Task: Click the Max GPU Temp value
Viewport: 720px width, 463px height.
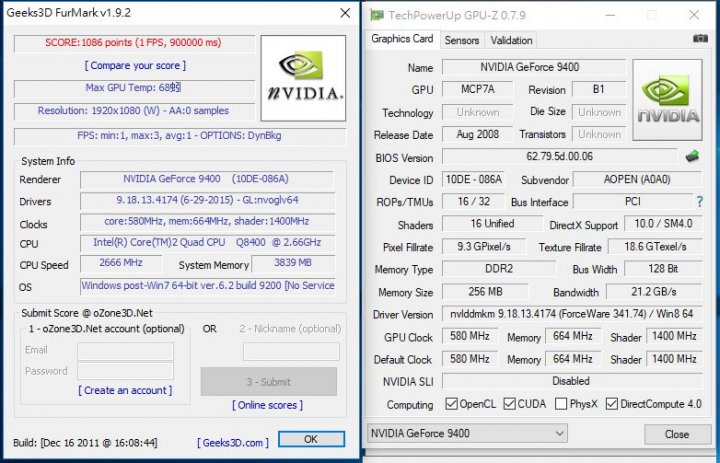Action: point(133,87)
